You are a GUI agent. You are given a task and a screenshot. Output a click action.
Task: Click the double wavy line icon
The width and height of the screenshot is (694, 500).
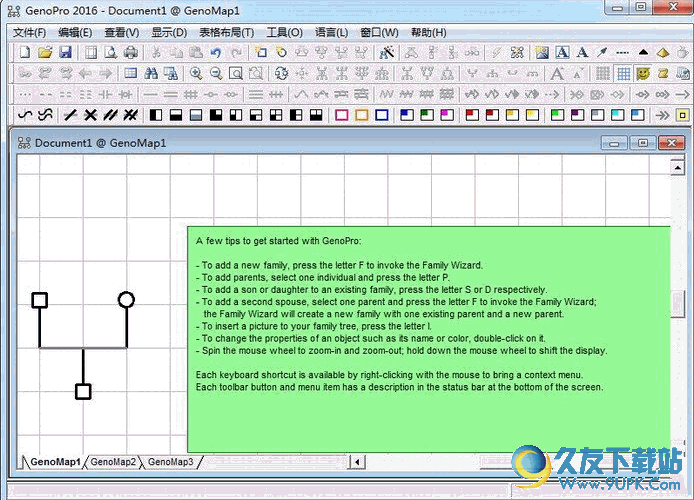point(45,115)
